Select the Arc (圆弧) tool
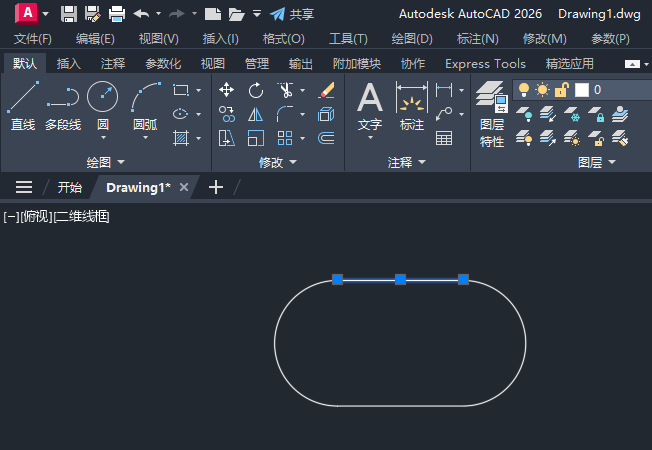This screenshot has width=652, height=450. tap(145, 106)
